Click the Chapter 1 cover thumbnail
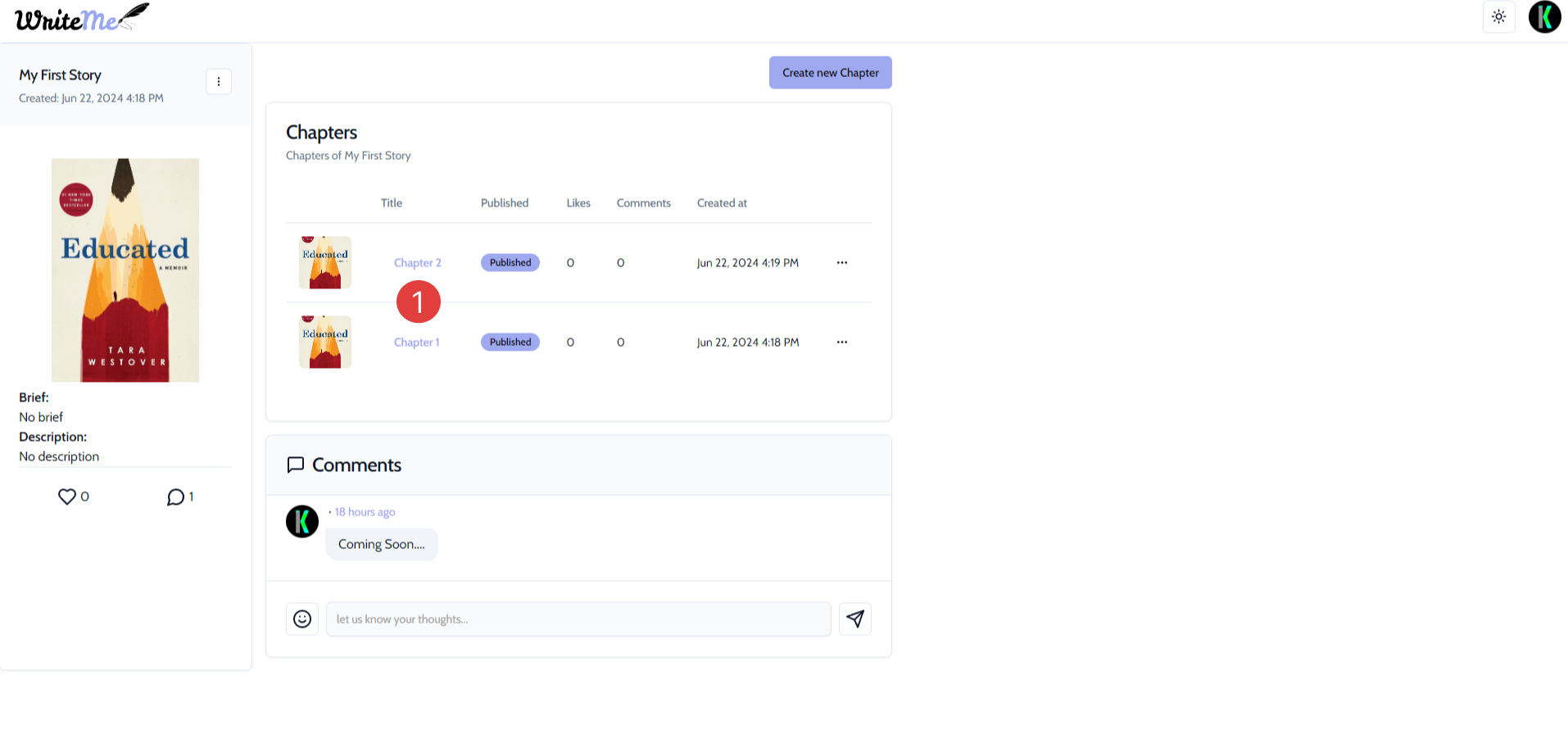The image size is (1568, 739). click(x=325, y=342)
